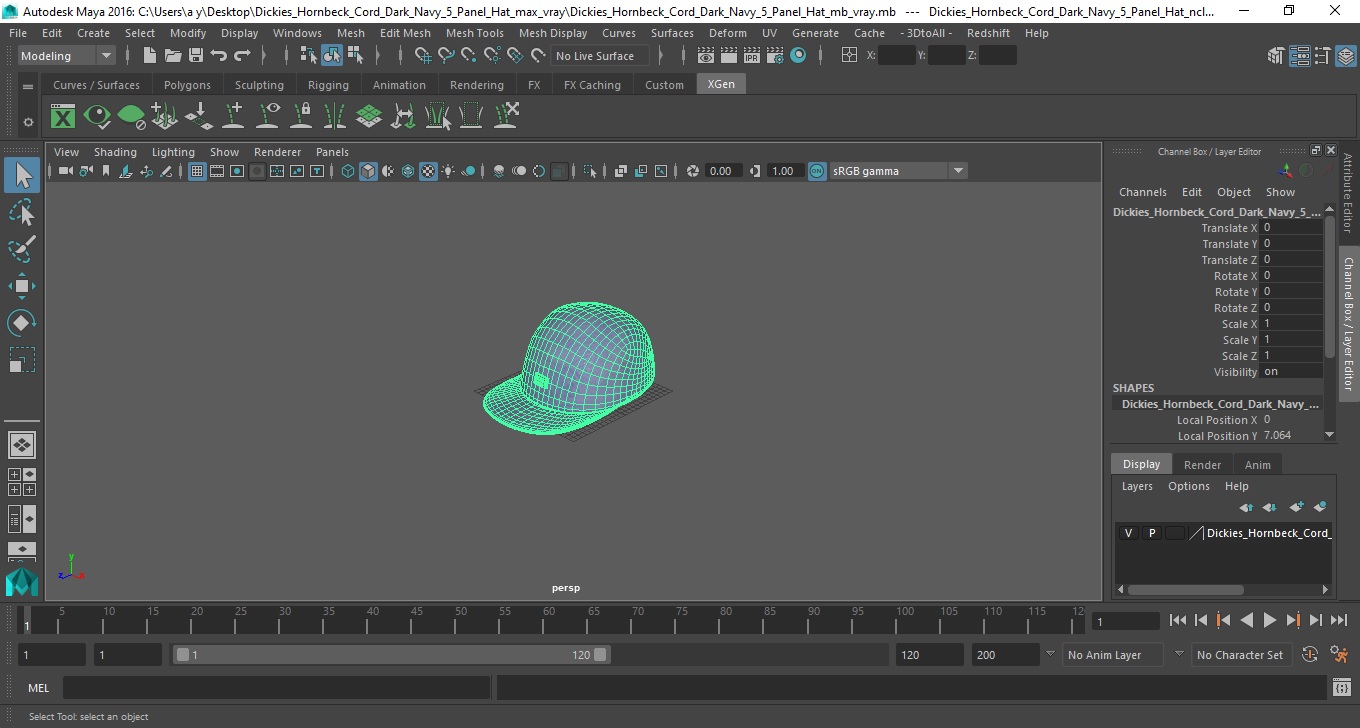The height and width of the screenshot is (728, 1360).
Task: Play animation backwards button
Action: coord(1246,620)
